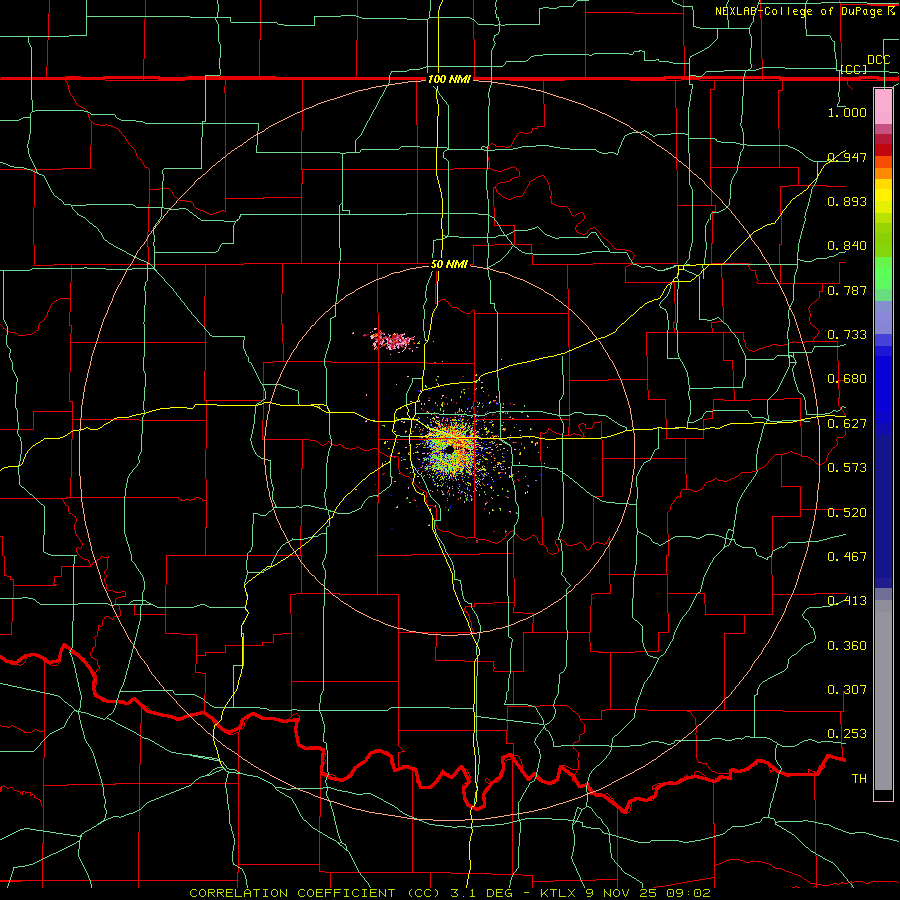Select the 0.467 scale value
Image resolution: width=900 pixels, height=900 pixels.
(847, 557)
